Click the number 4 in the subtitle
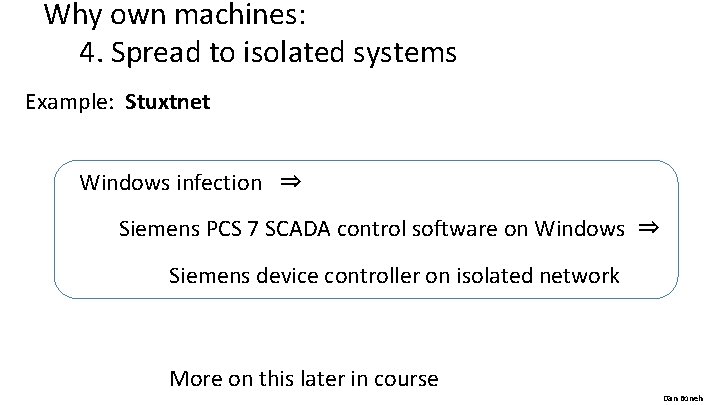Image resolution: width=720 pixels, height=405 pixels. [87, 52]
